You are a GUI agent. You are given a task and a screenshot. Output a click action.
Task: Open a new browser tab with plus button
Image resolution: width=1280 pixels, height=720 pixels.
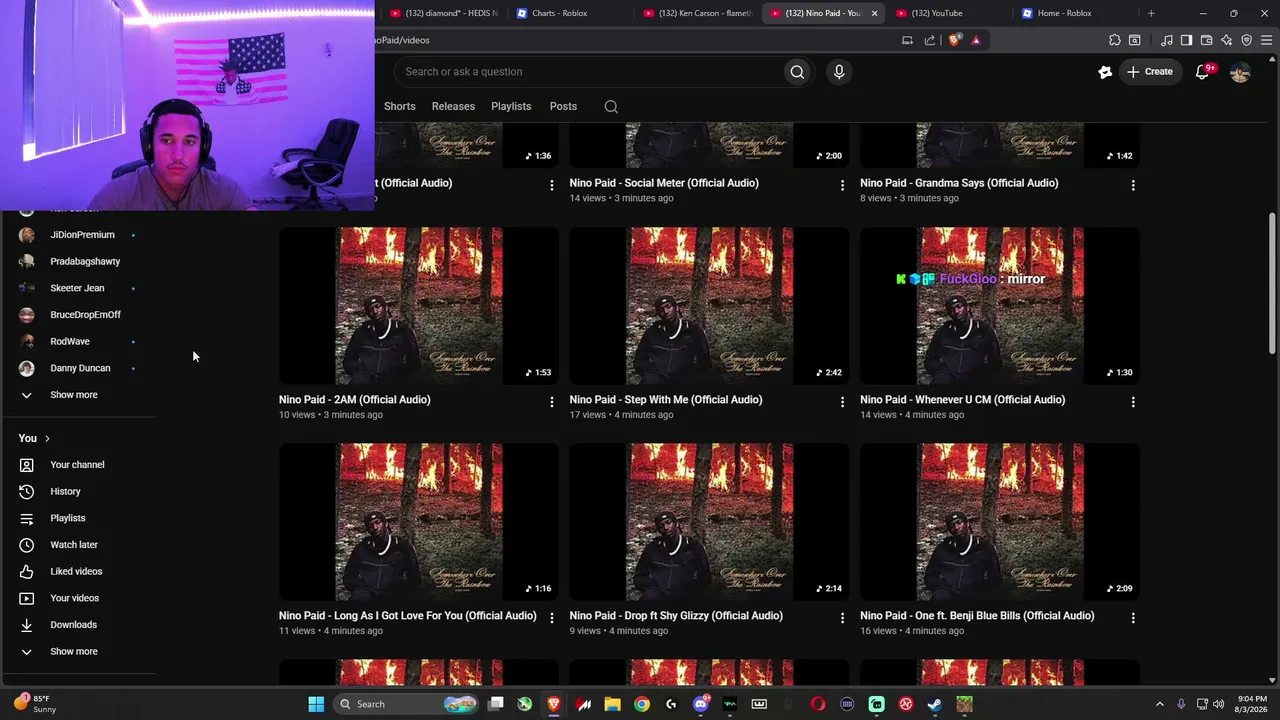click(x=1151, y=13)
